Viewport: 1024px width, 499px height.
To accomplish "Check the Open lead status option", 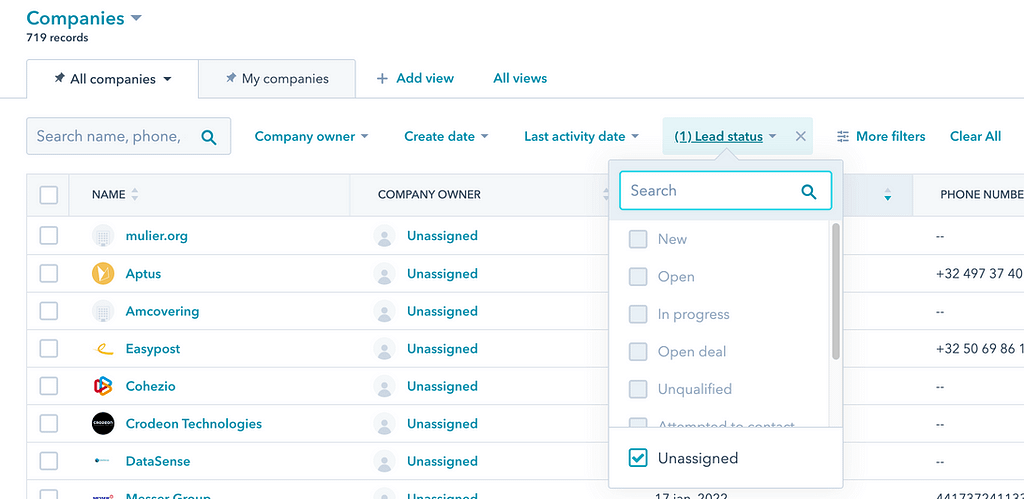I will click(x=638, y=277).
